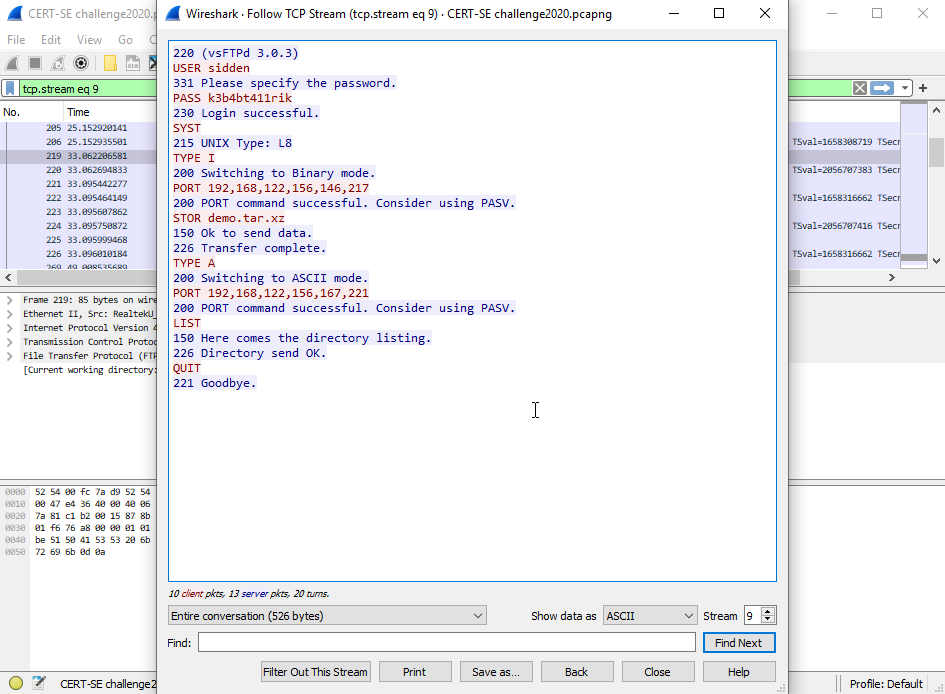
Task: Open the Entire conversation dropdown
Action: pyautogui.click(x=327, y=616)
